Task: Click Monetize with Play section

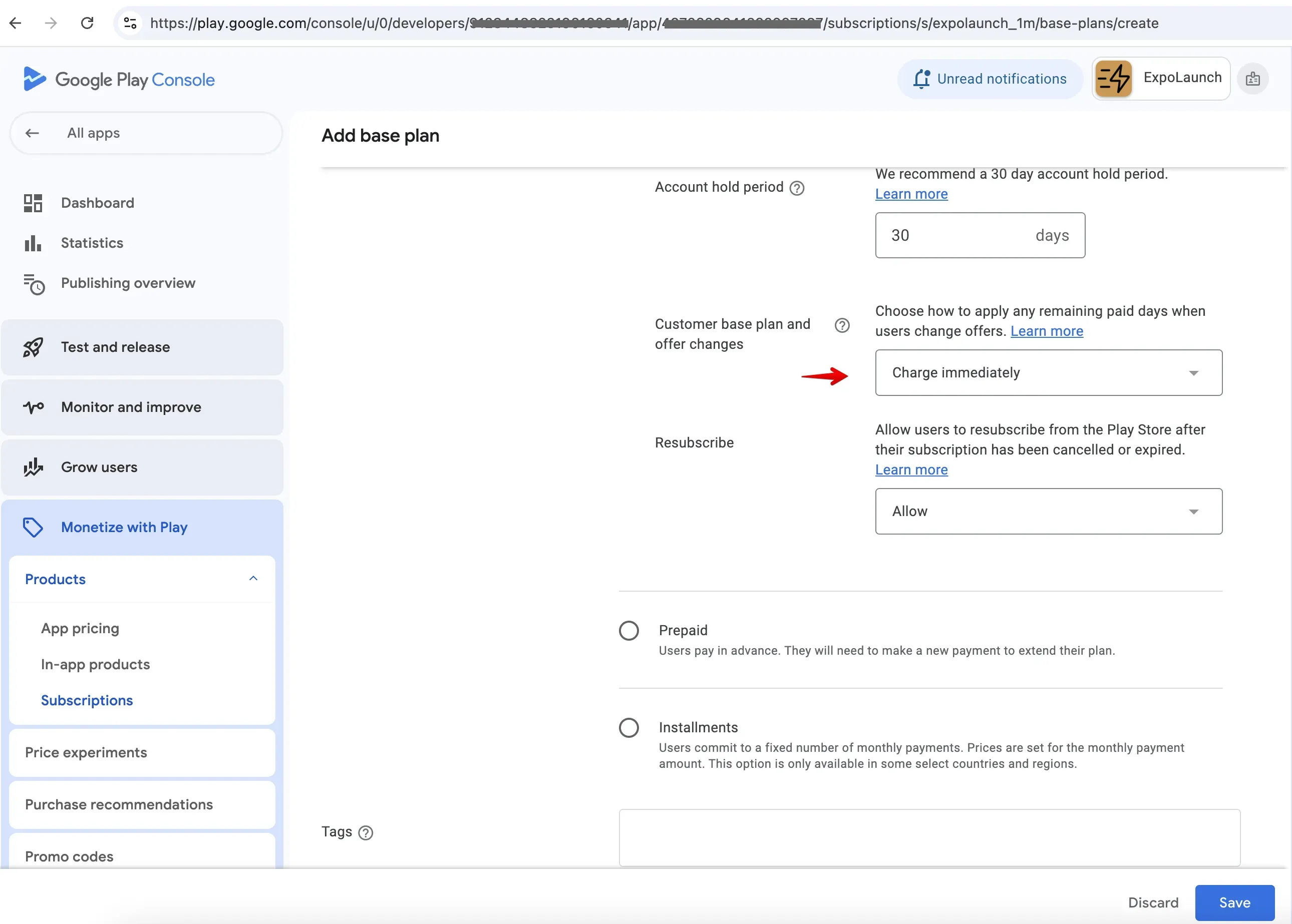Action: pyautogui.click(x=142, y=528)
